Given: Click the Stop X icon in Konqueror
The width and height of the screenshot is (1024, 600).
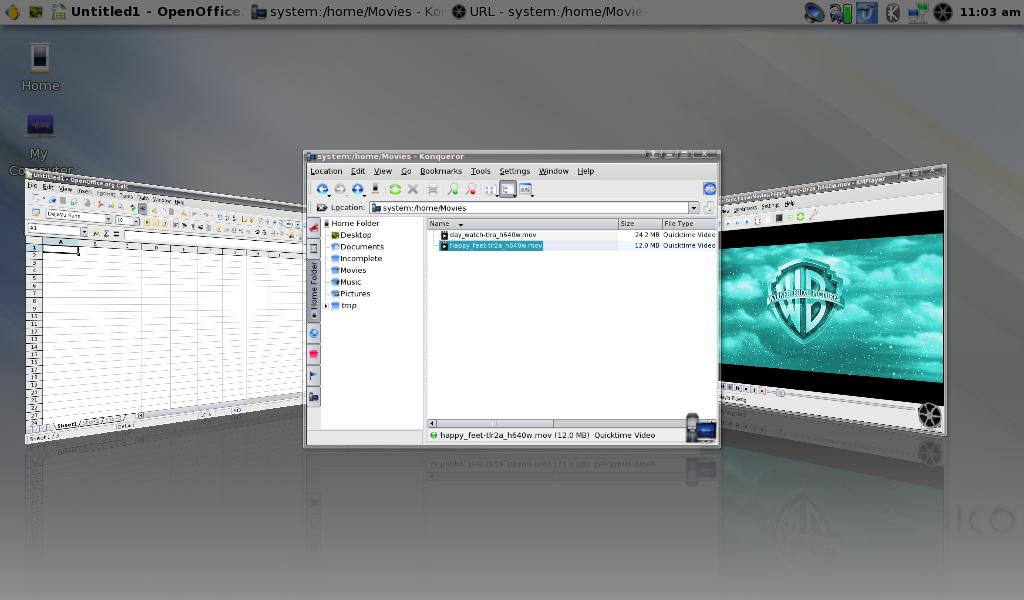Looking at the screenshot, I should pyautogui.click(x=413, y=189).
